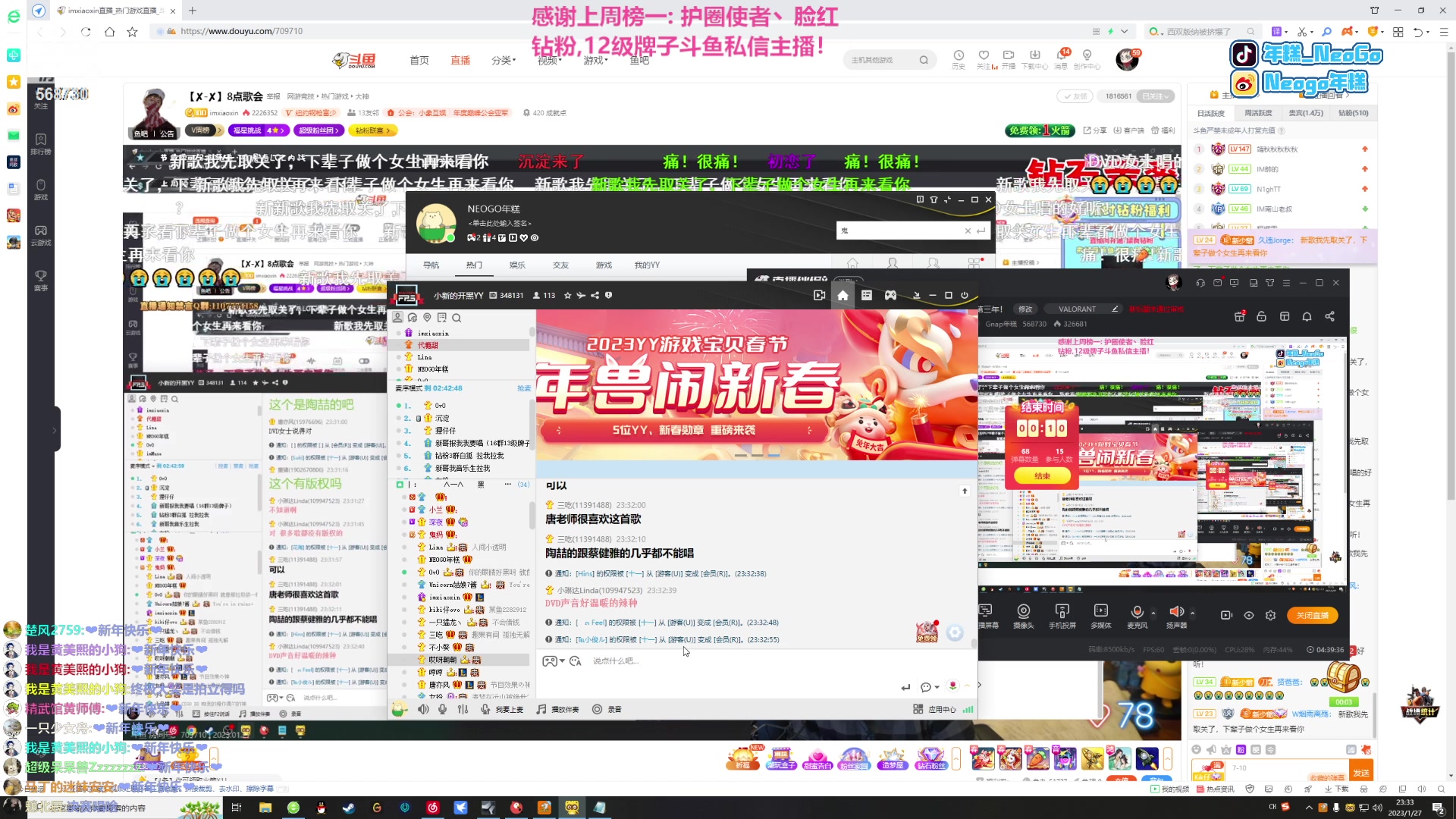Expand microphone options arrow in streaming tool
The width and height of the screenshot is (1456, 819).
[x=1153, y=612]
